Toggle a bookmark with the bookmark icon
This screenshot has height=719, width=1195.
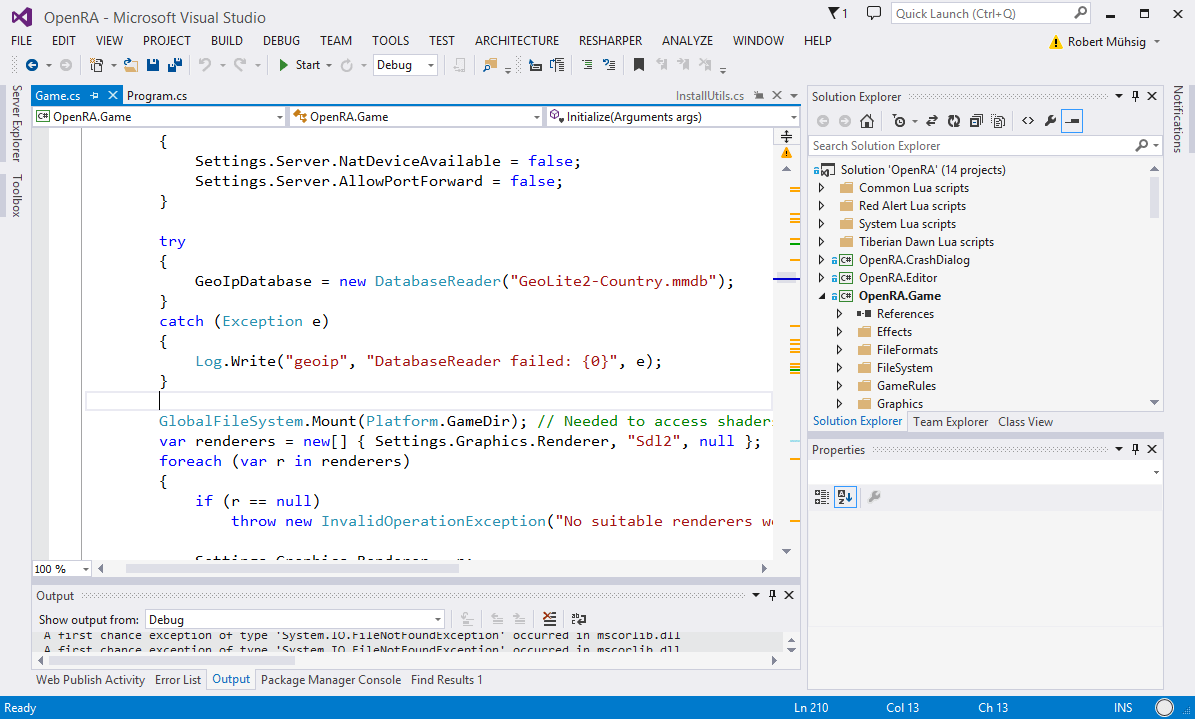(x=639, y=66)
